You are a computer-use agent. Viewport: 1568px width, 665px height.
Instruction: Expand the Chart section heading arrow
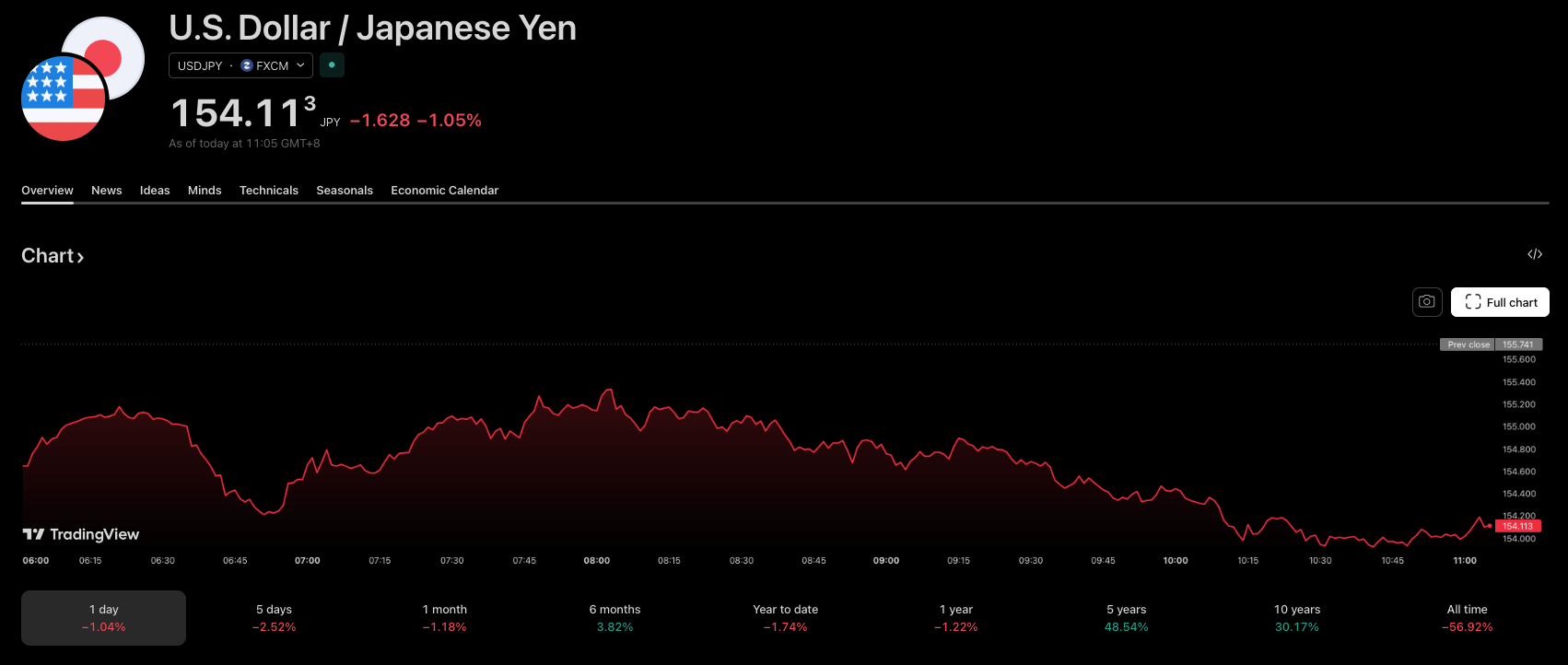click(x=80, y=257)
